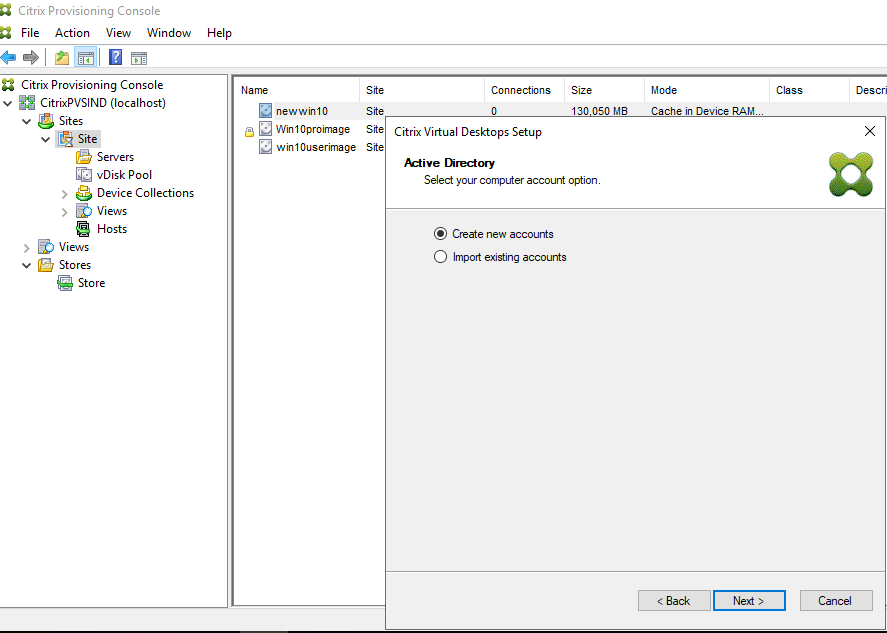This screenshot has width=887, height=633.
Task: Collapse the Sites tree node
Action: pyautogui.click(x=27, y=122)
